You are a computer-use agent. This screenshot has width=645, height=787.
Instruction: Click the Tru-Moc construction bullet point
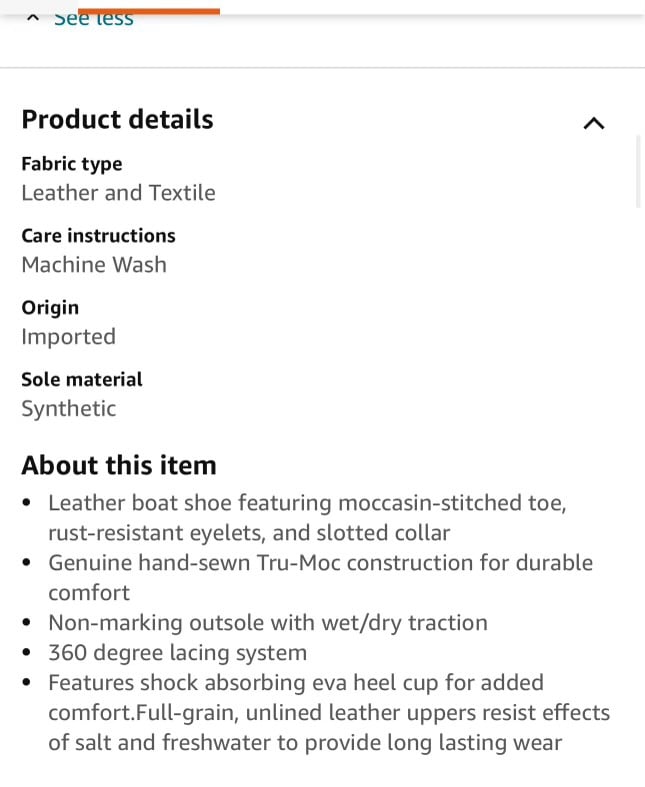point(320,578)
